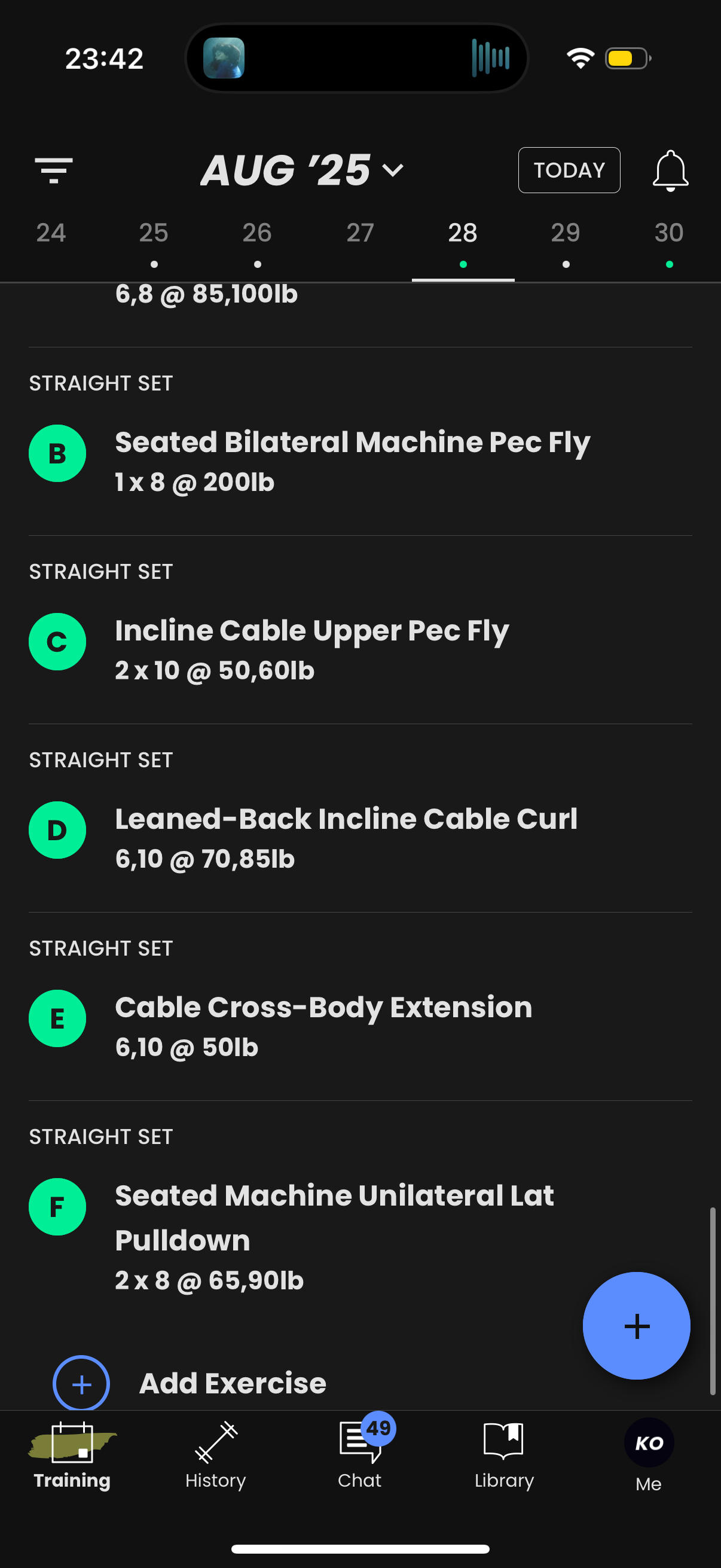Screen dimensions: 721x1568
Task: Select date 25 in the calendar strip
Action: 153,241
